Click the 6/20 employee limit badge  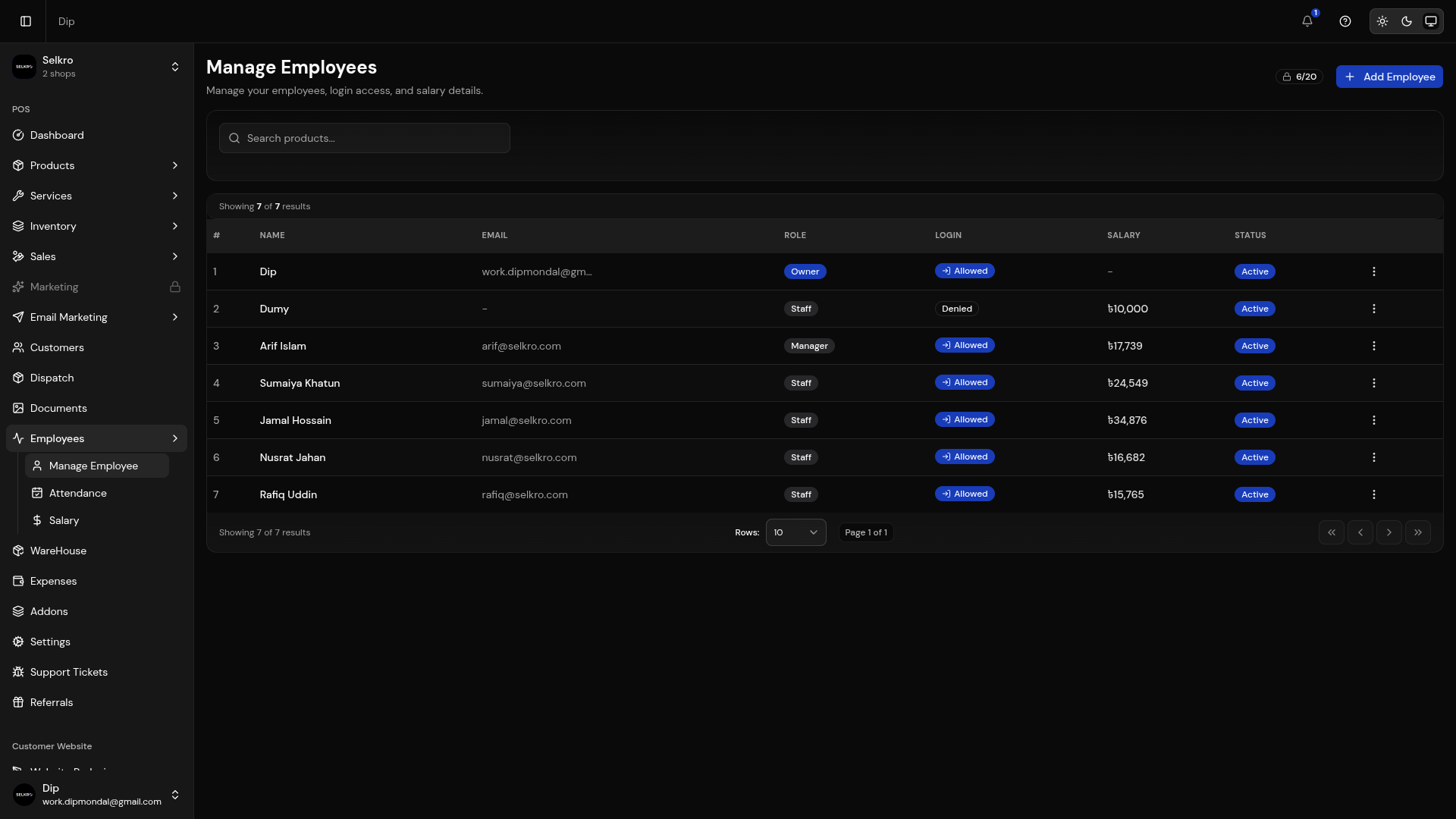click(1300, 77)
